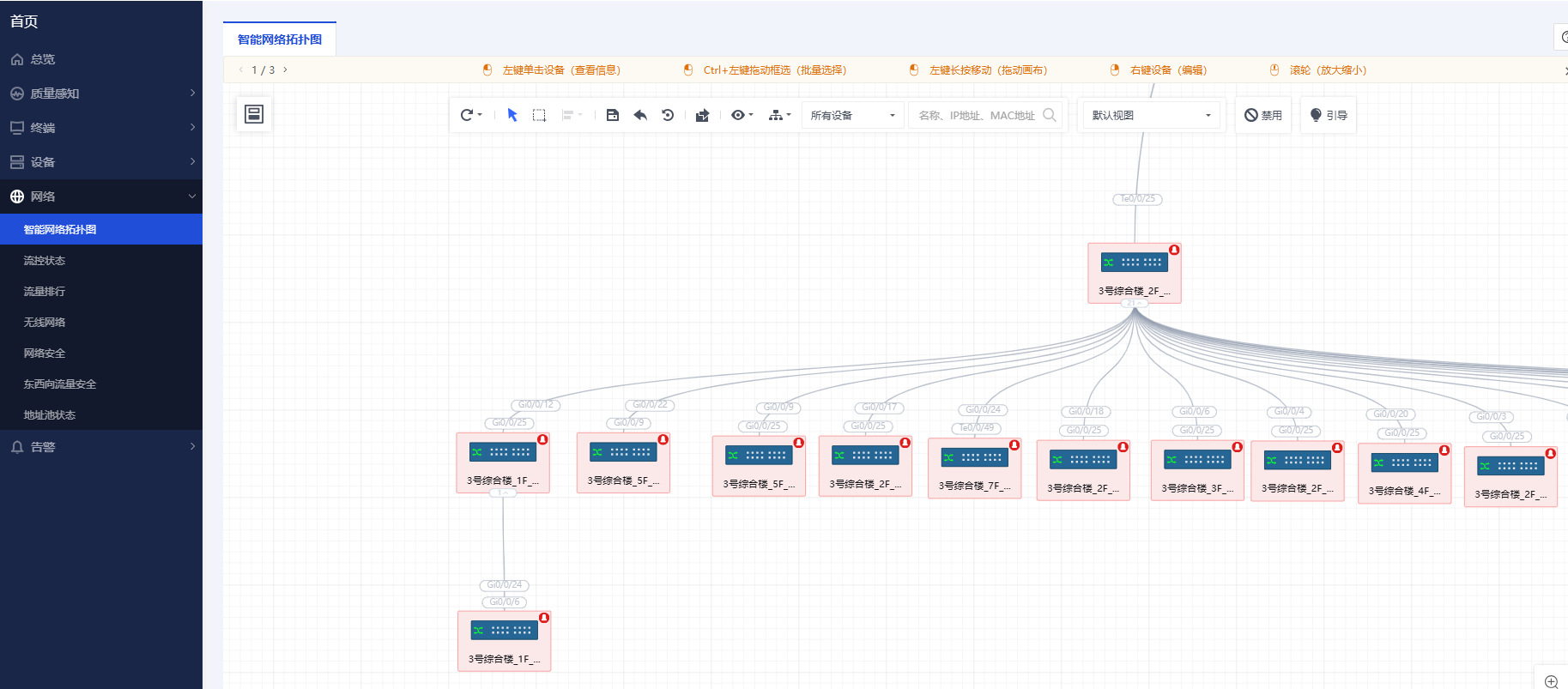1568x689 pixels.
Task: Open the 流控状态 submenu item
Action: click(101, 260)
